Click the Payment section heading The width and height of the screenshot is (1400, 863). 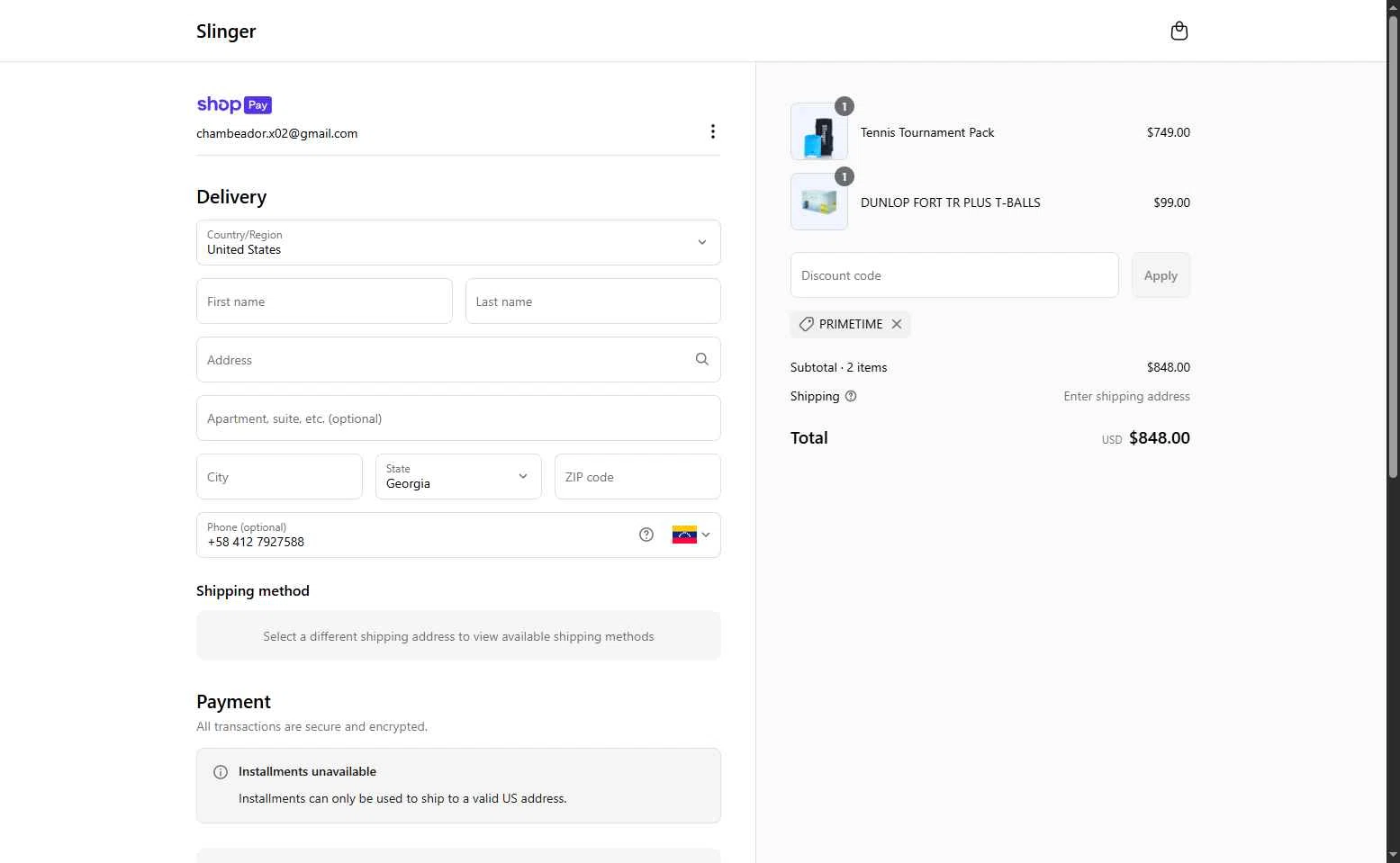[x=233, y=701]
